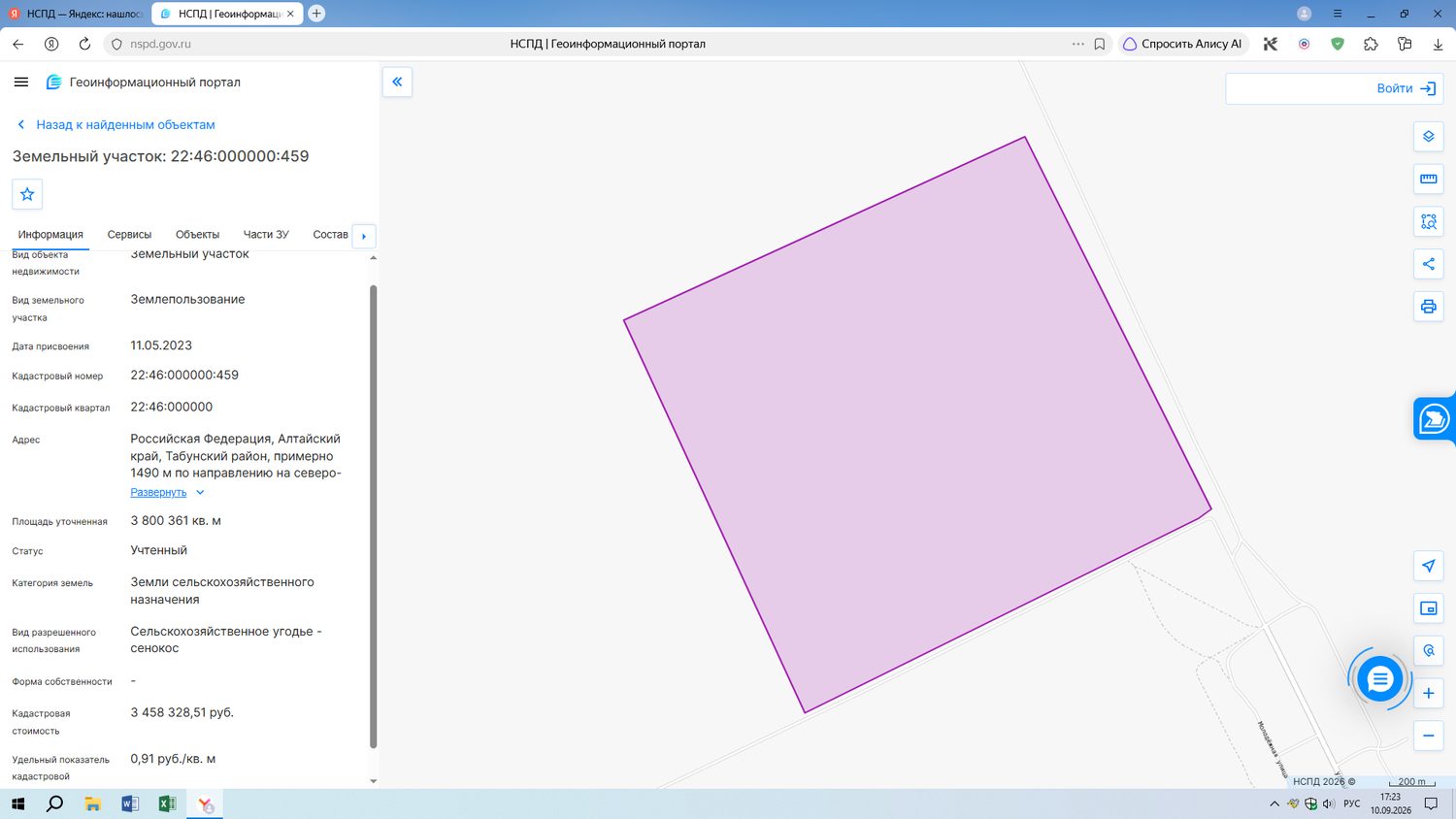Share the map via the share icon
Screen dimensions: 1456x819
(1428, 264)
